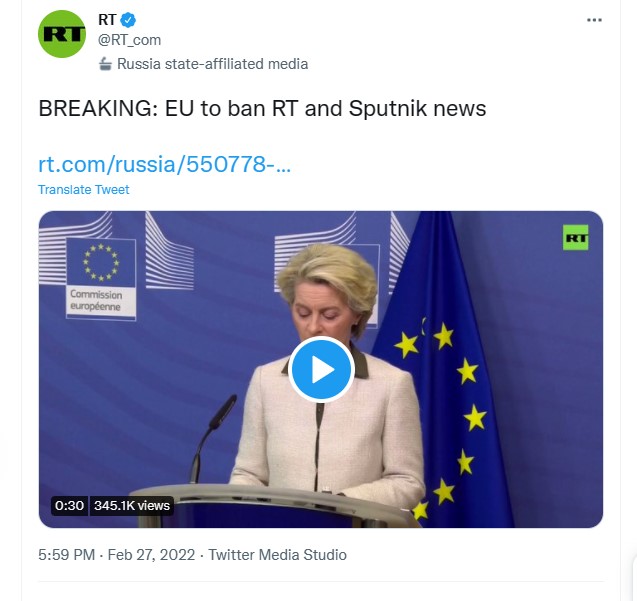The width and height of the screenshot is (637, 601).
Task: Click the podium microphone in the video
Action: coord(213,439)
